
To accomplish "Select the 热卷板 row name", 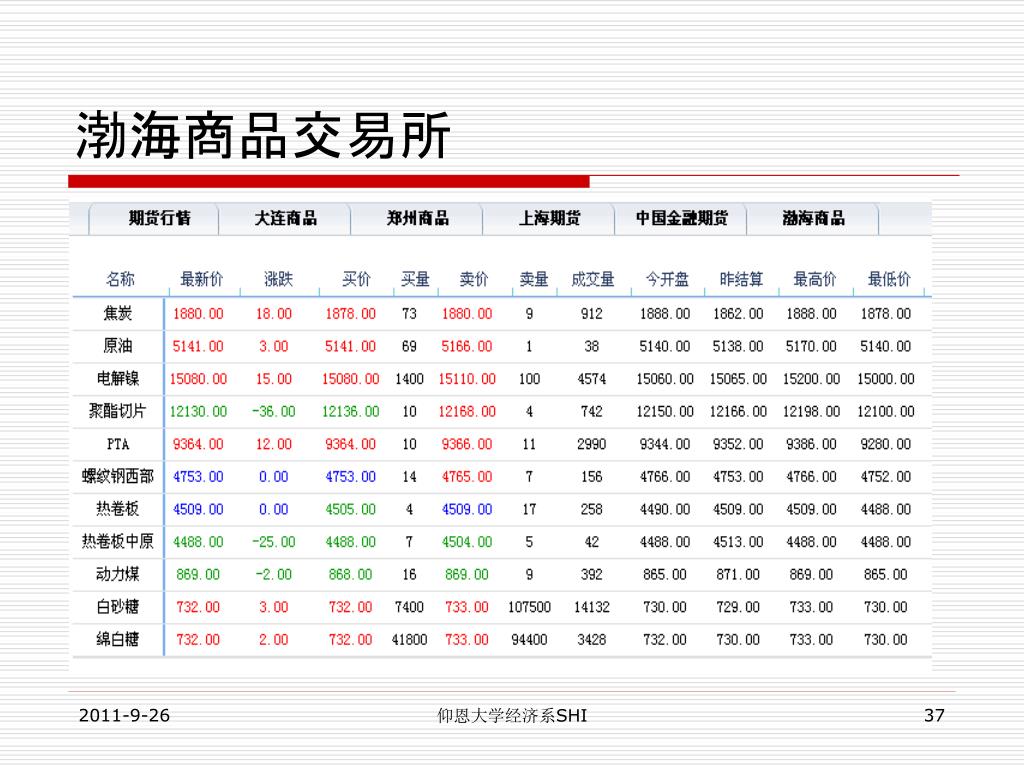I will point(118,509).
